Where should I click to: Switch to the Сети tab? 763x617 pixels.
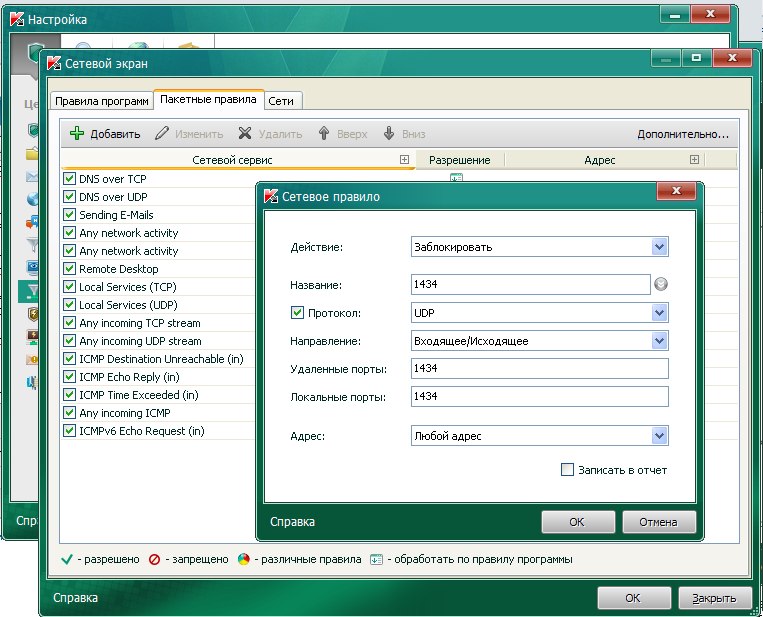(281, 101)
